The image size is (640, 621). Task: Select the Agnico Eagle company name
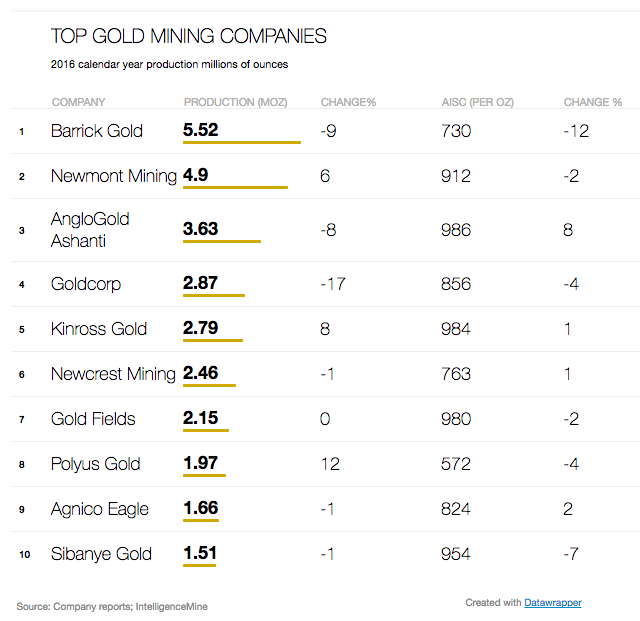pos(100,509)
